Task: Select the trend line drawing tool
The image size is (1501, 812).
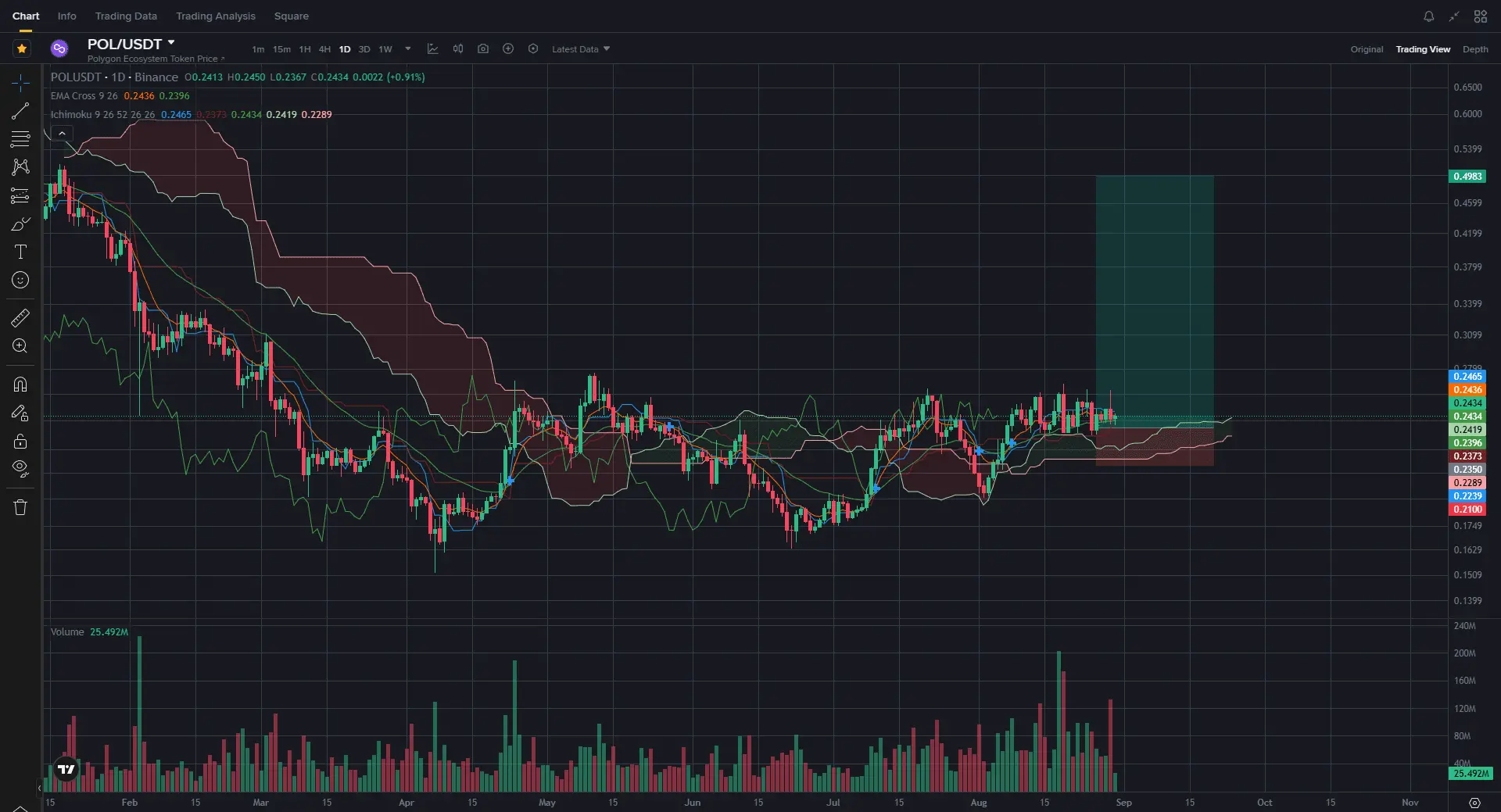Action: pyautogui.click(x=21, y=111)
